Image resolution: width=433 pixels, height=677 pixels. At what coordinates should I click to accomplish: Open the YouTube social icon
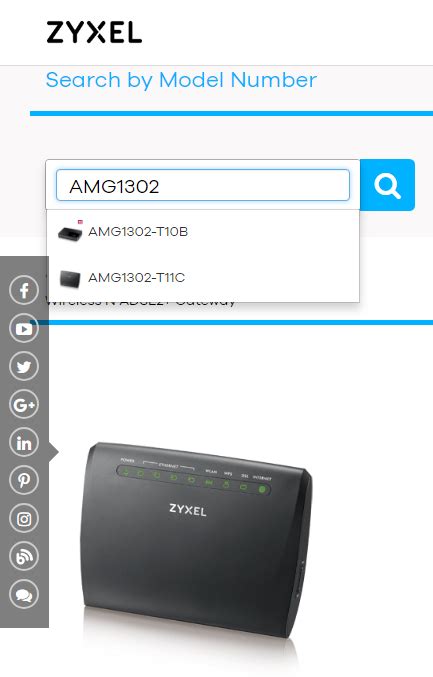(24, 329)
